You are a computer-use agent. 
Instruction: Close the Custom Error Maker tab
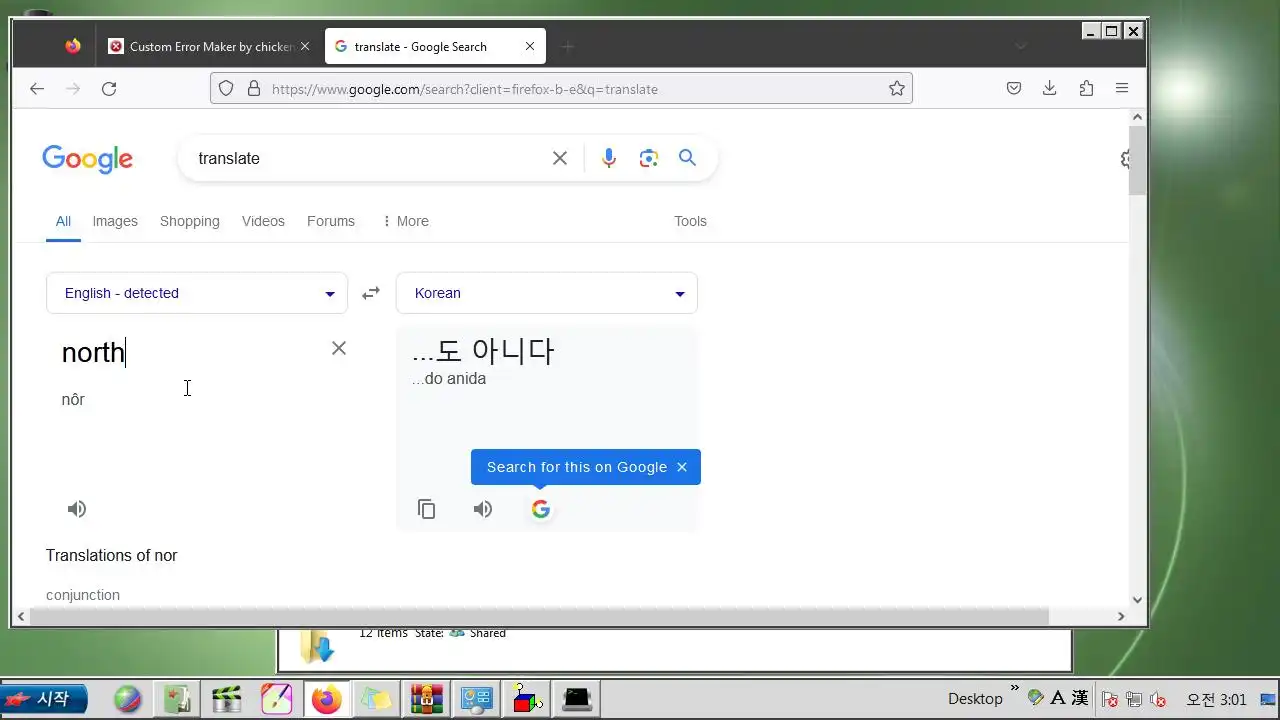(x=305, y=46)
